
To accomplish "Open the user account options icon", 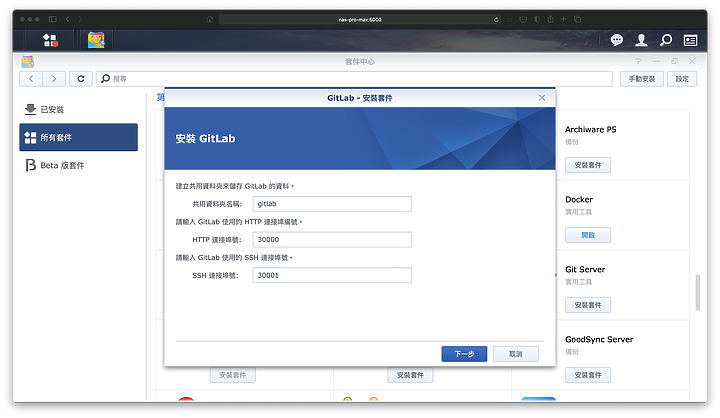I will [641, 40].
